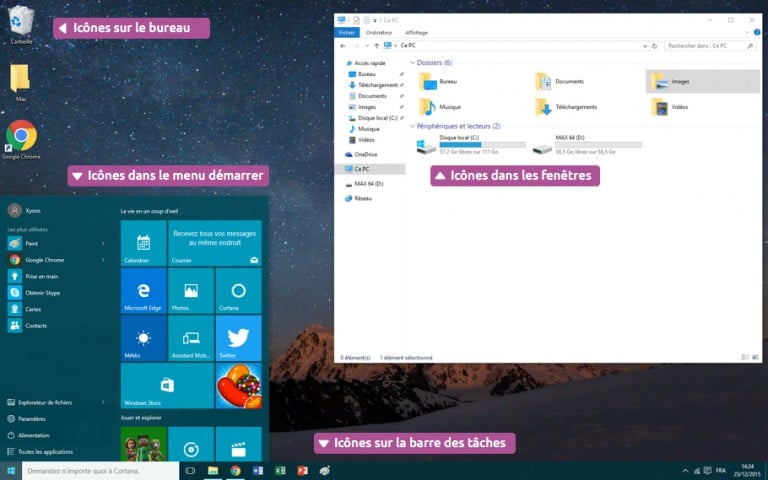The image size is (768, 480).
Task: Open File Explorer from the taskbar
Action: pyautogui.click(x=213, y=471)
